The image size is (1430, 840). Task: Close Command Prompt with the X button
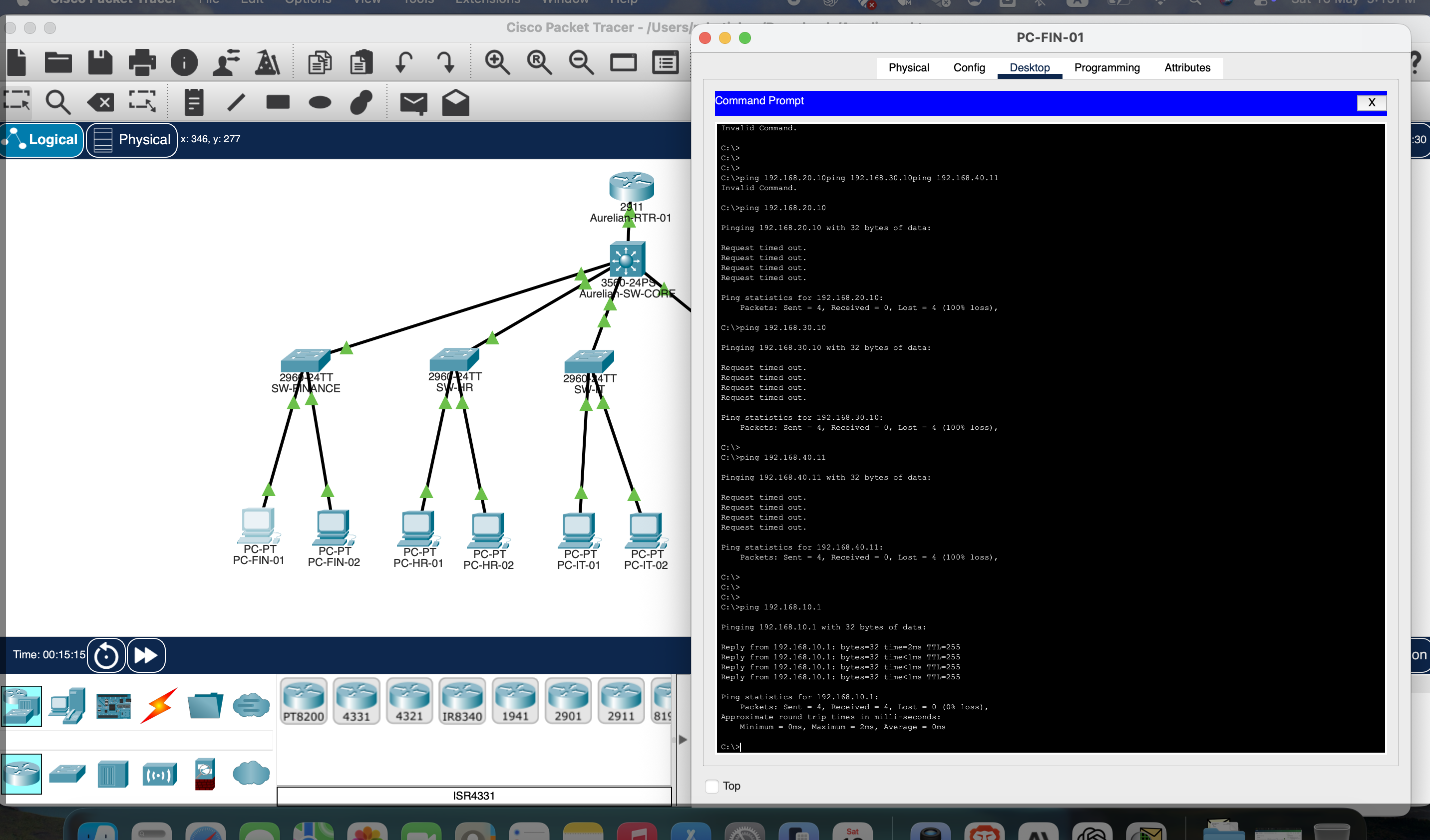click(x=1371, y=103)
